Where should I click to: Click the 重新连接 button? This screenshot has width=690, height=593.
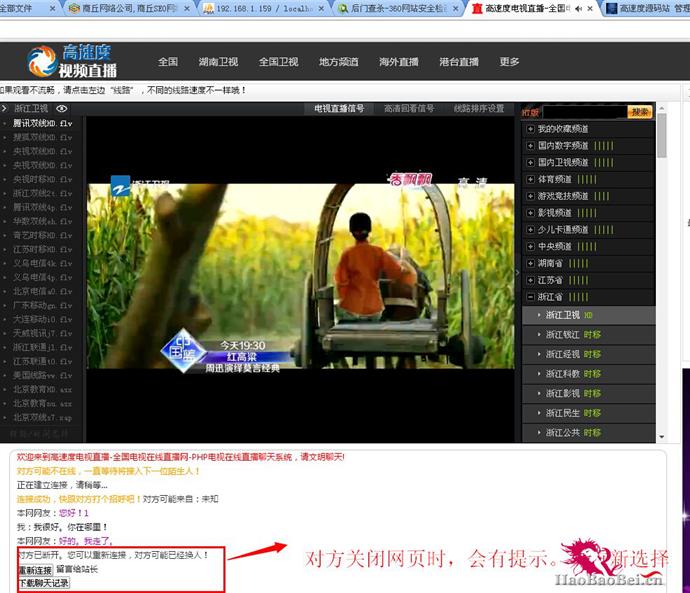click(36, 570)
